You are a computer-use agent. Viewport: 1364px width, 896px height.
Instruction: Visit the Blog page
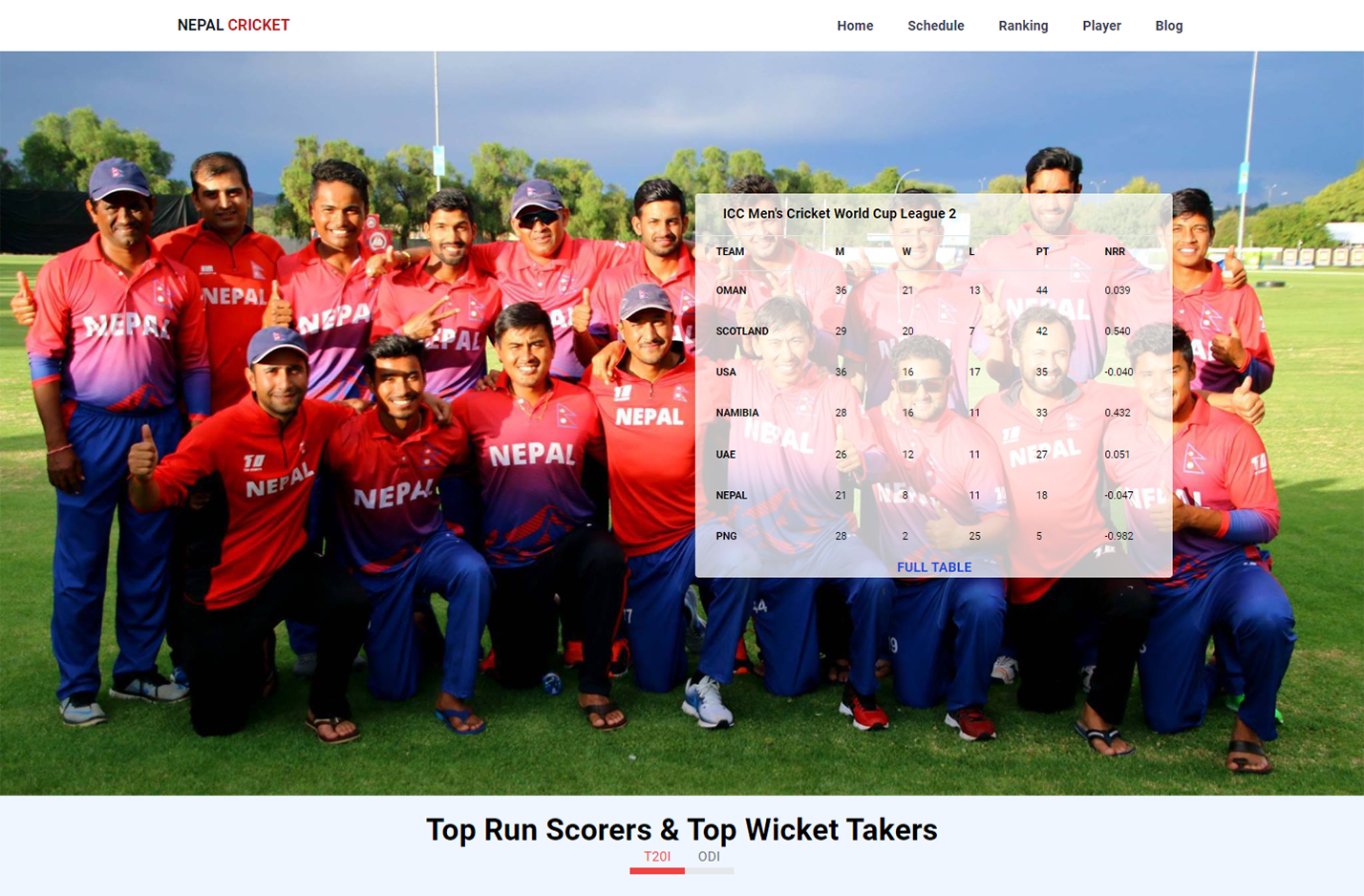(x=1168, y=26)
